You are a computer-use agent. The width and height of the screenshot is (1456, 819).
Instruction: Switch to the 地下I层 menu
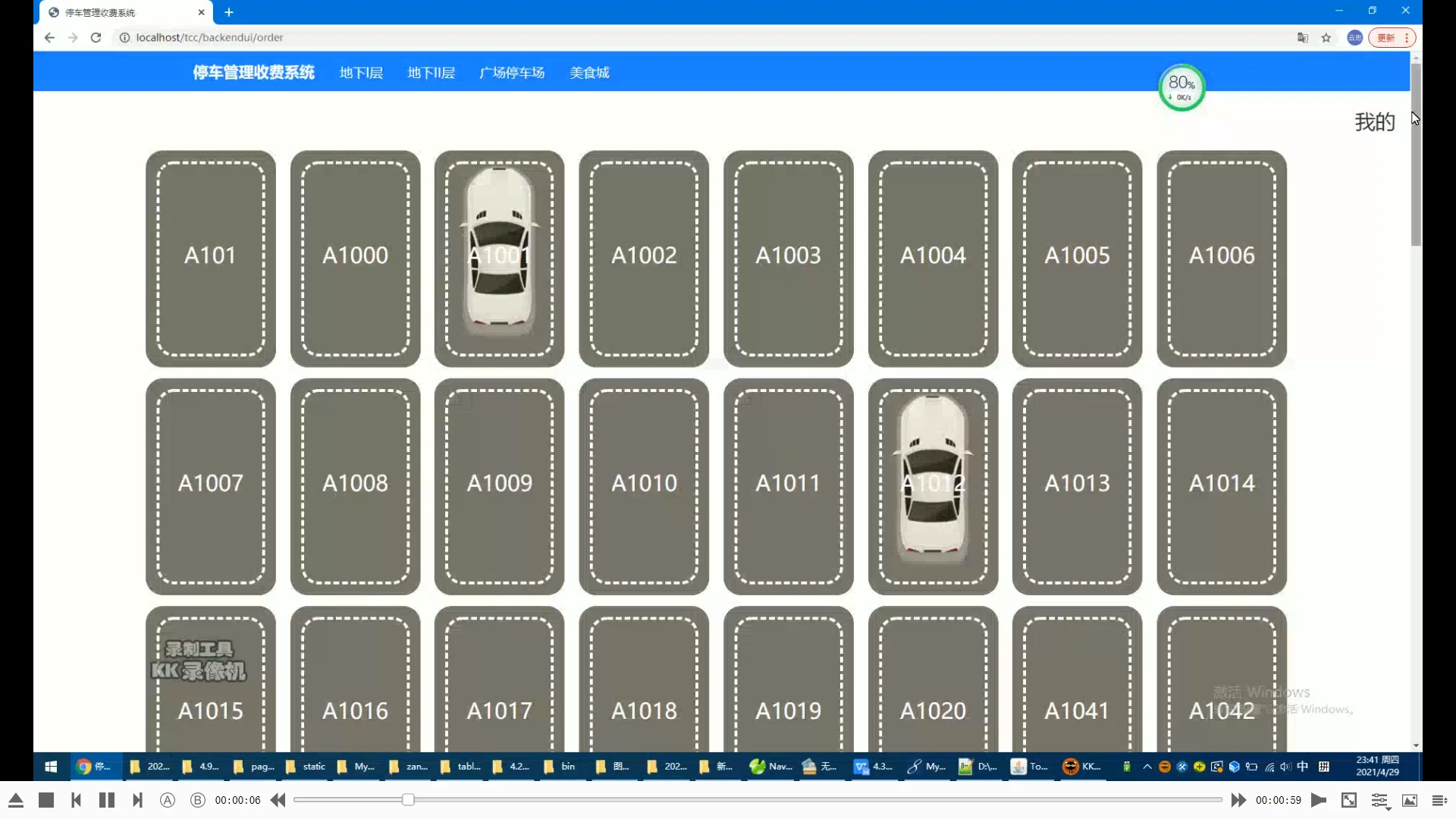[x=361, y=73]
